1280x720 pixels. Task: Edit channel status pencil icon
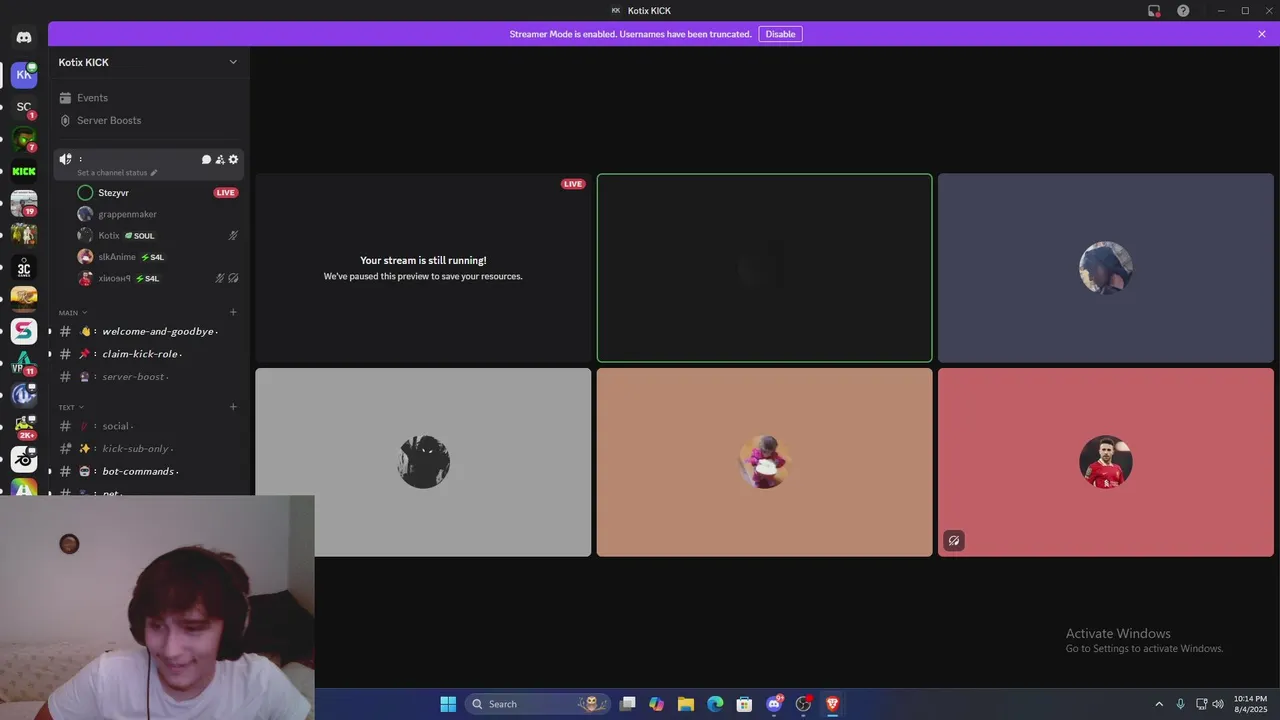point(153,173)
